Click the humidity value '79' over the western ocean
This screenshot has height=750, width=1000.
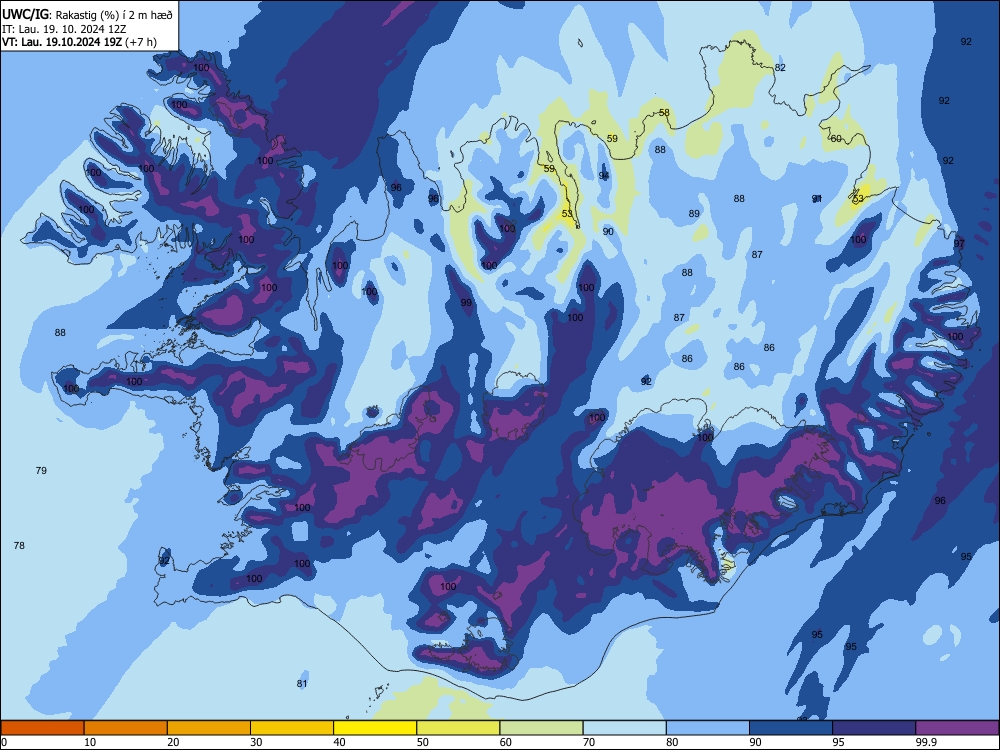coord(41,471)
